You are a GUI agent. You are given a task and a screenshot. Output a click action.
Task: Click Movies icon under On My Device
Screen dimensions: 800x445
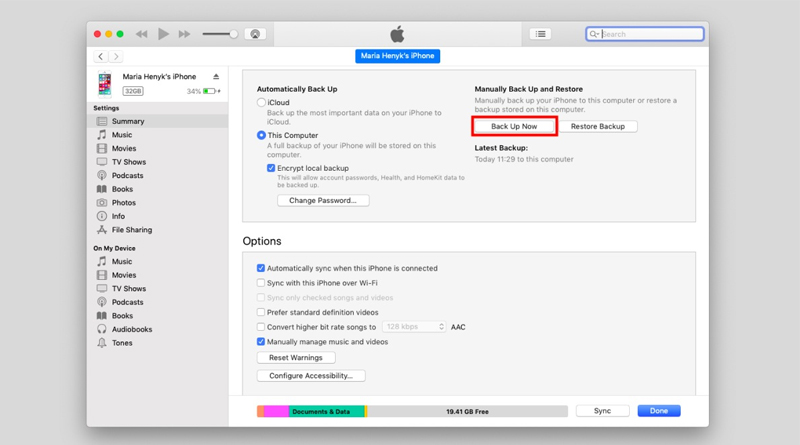102,275
